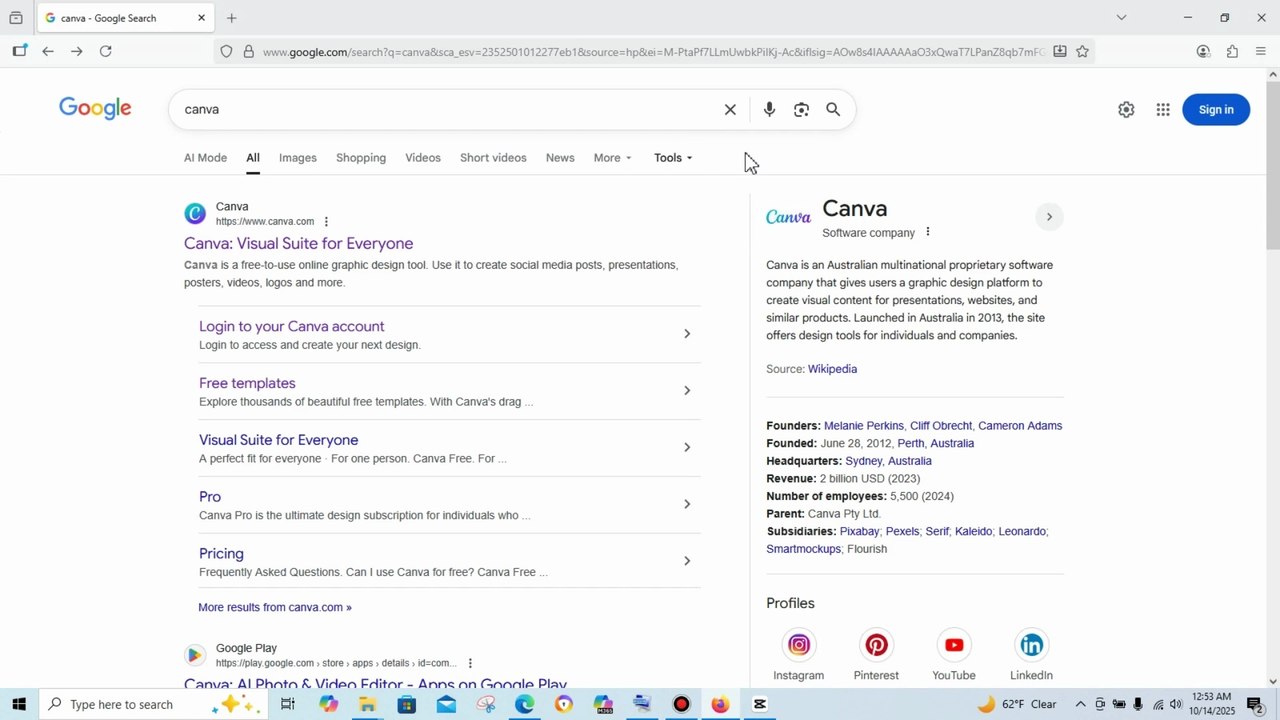Screen dimensions: 1280x720
Task: Click the browser address bar URL
Action: click(x=654, y=52)
